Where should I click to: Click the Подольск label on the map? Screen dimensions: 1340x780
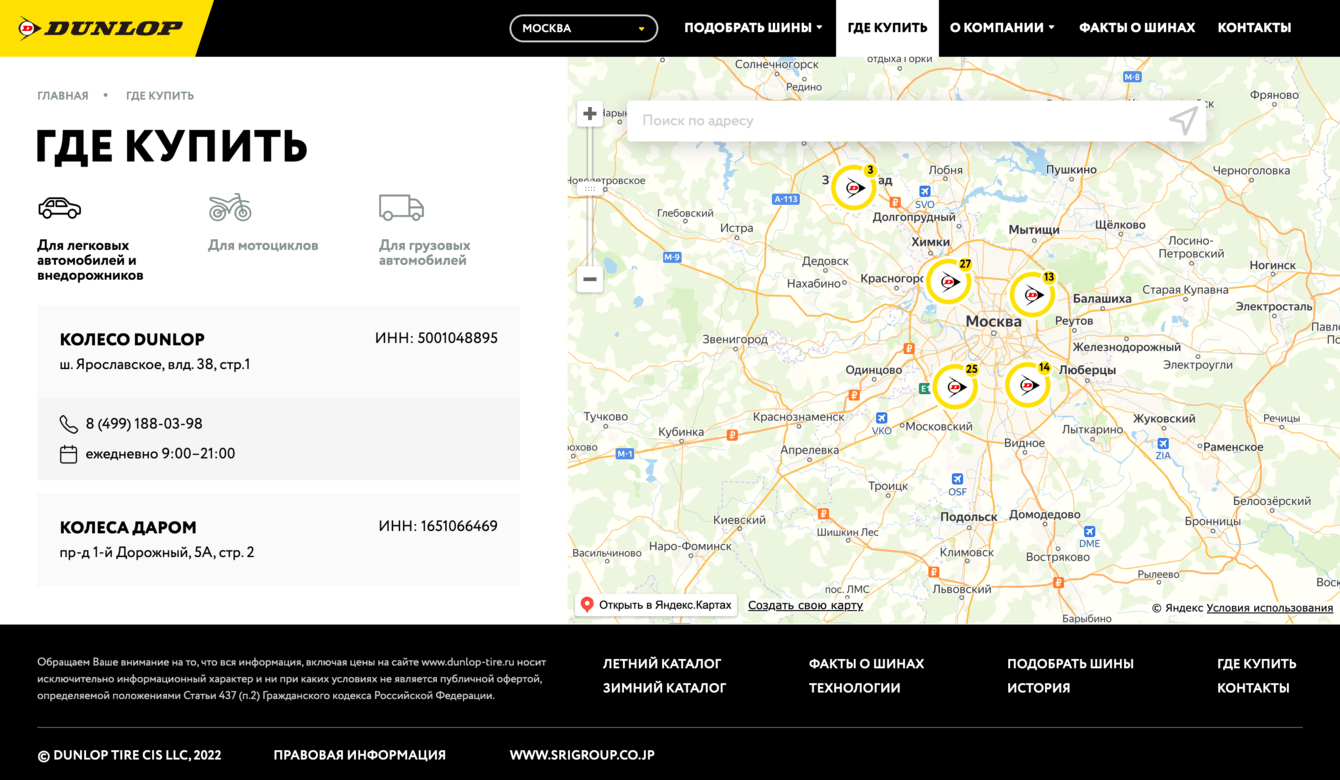pos(969,517)
